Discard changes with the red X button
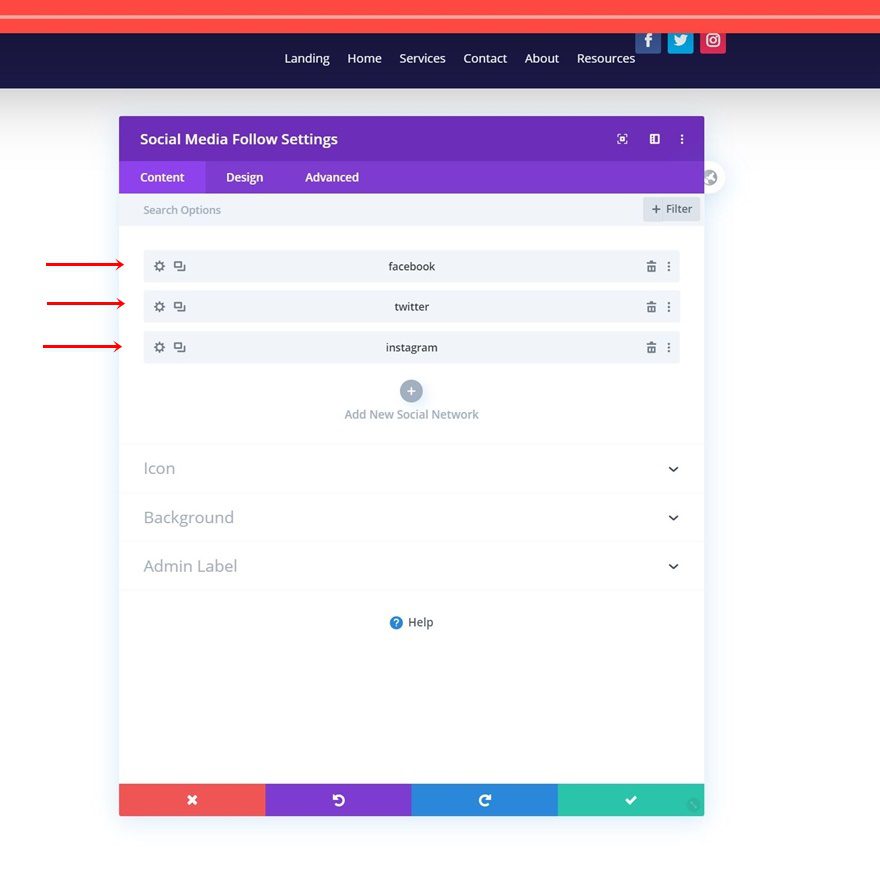This screenshot has height=879, width=880. point(192,800)
